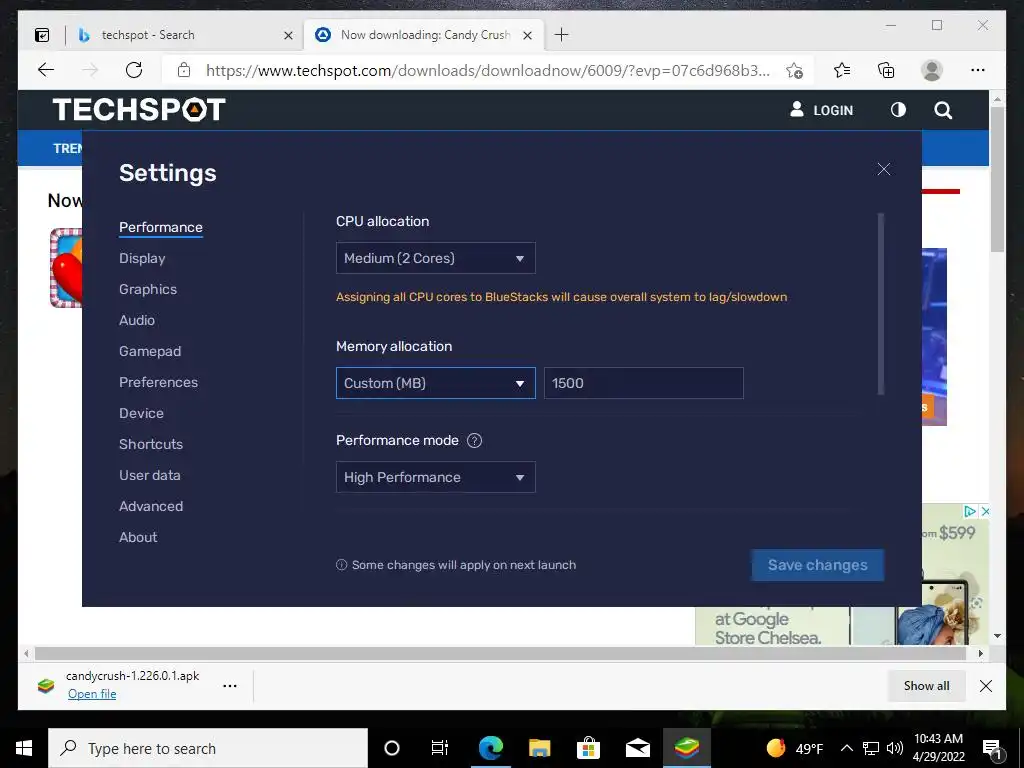Open the Audio settings section
This screenshot has width=1024, height=768.
[137, 320]
